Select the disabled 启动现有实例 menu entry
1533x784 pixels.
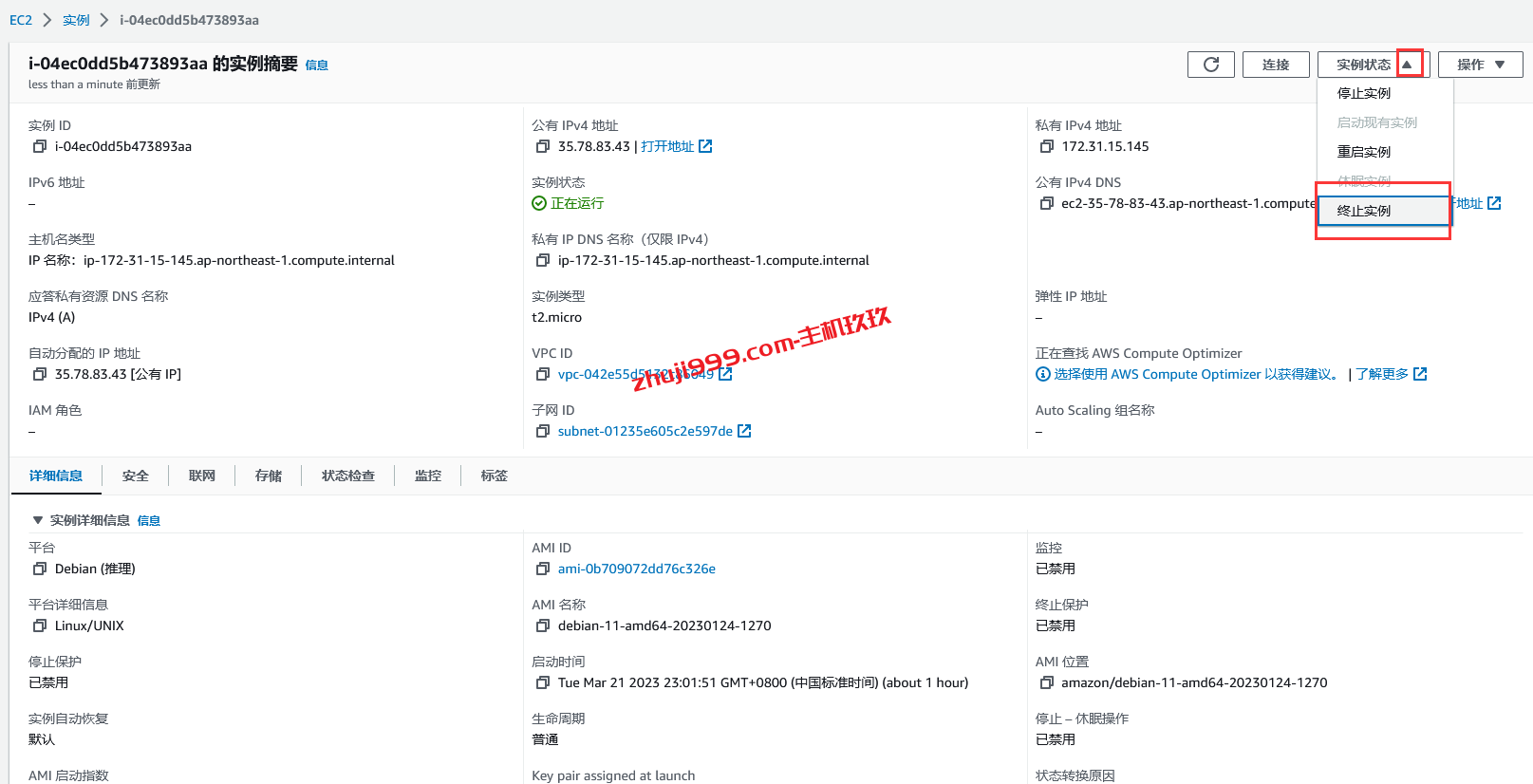coord(1384,122)
